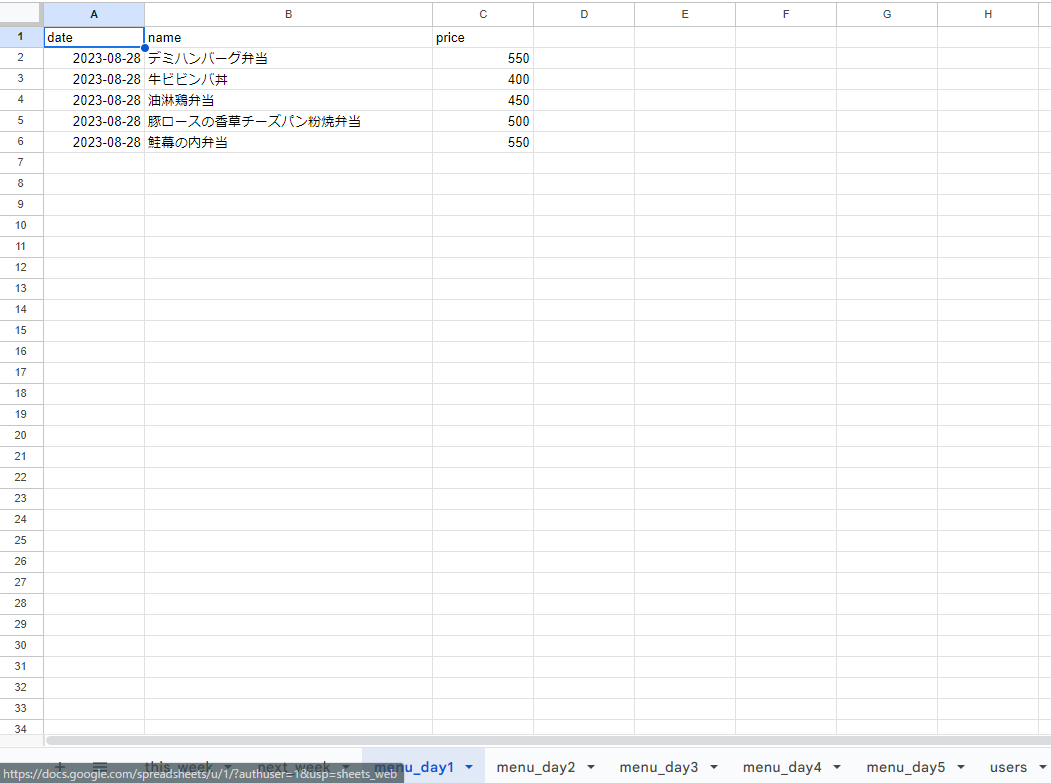Screen dimensions: 1051x783
Task: Open the menu_day1 tab dropdown arrow
Action: pos(469,767)
